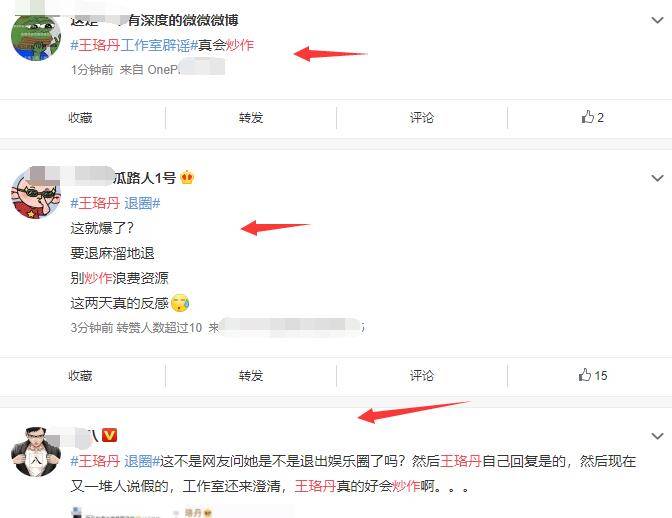The width and height of the screenshot is (672, 518).
Task: Click the crying emoji in second post
Action: click(x=180, y=303)
